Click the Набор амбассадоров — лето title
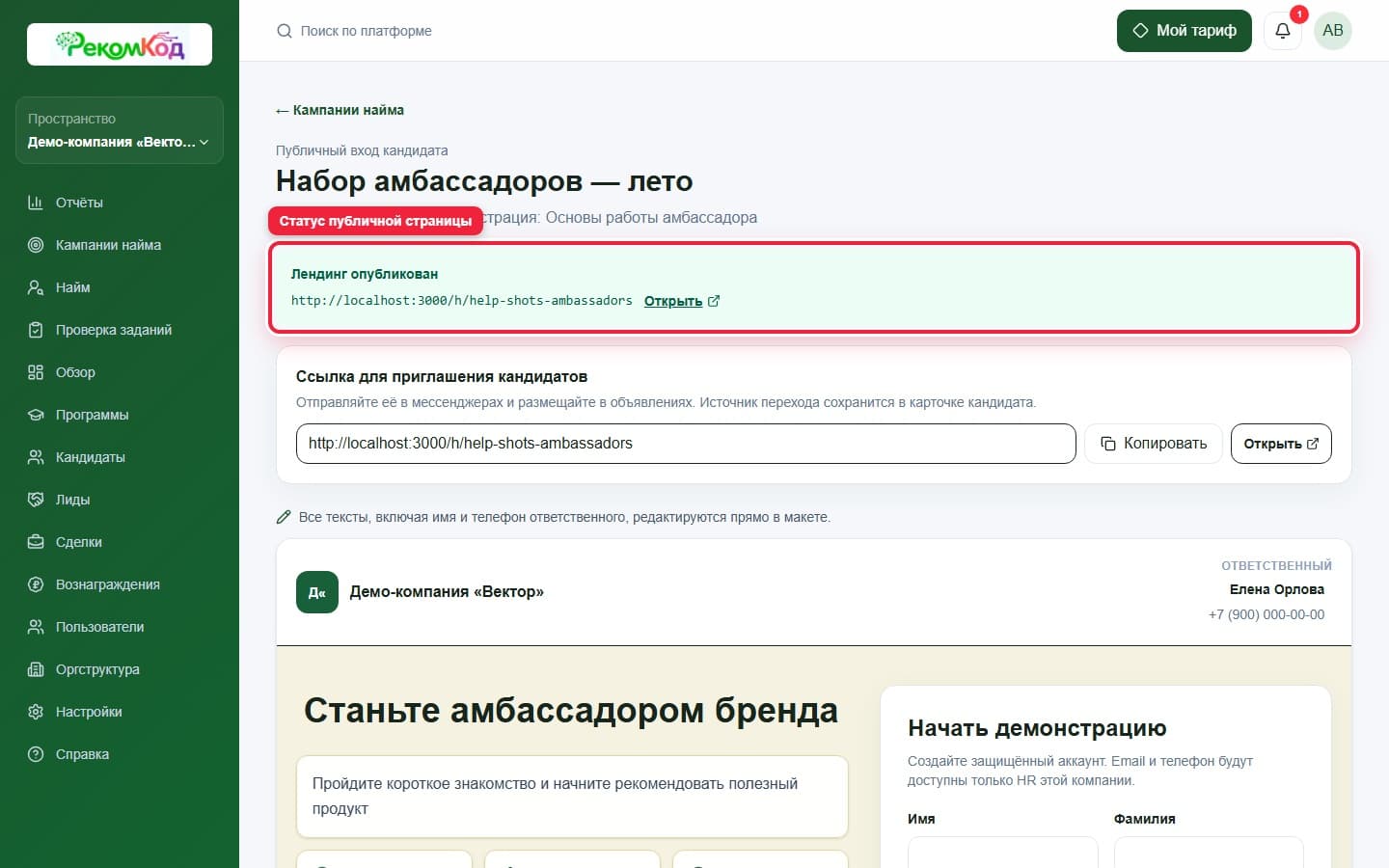1389x868 pixels. [484, 181]
